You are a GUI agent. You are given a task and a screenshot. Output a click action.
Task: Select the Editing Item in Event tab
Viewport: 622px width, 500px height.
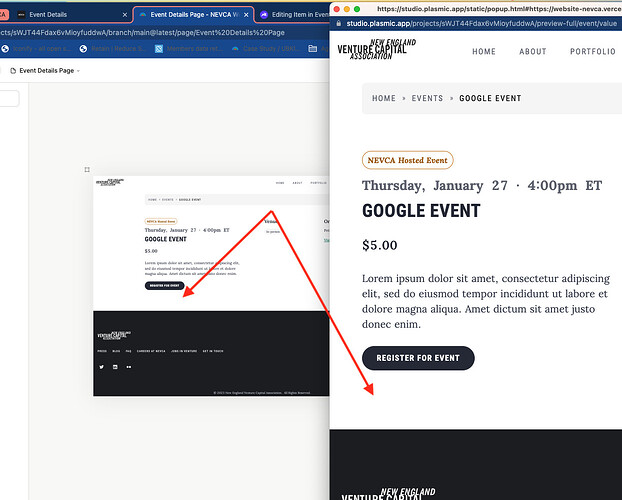click(294, 15)
